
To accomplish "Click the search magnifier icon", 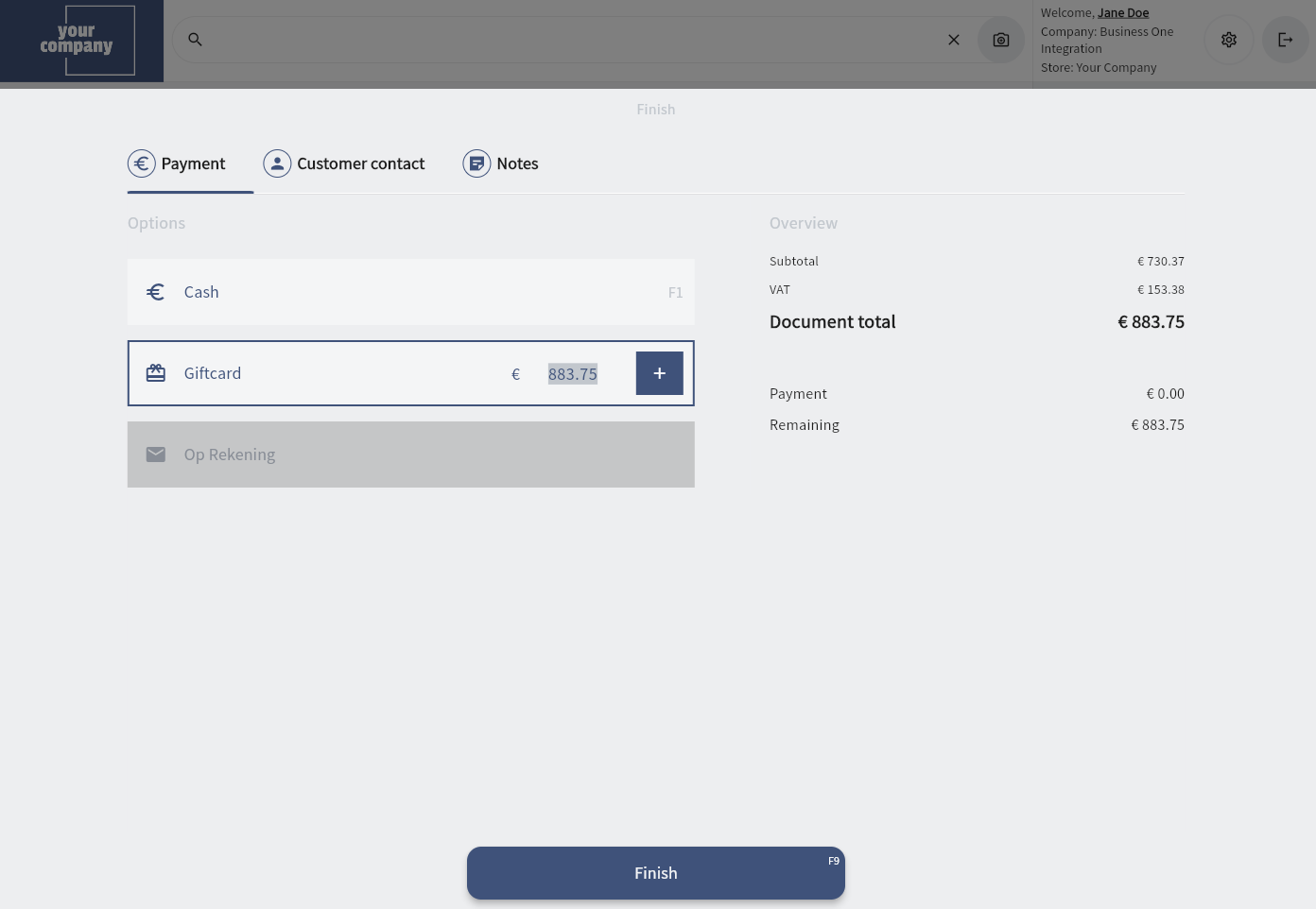I will 195,40.
